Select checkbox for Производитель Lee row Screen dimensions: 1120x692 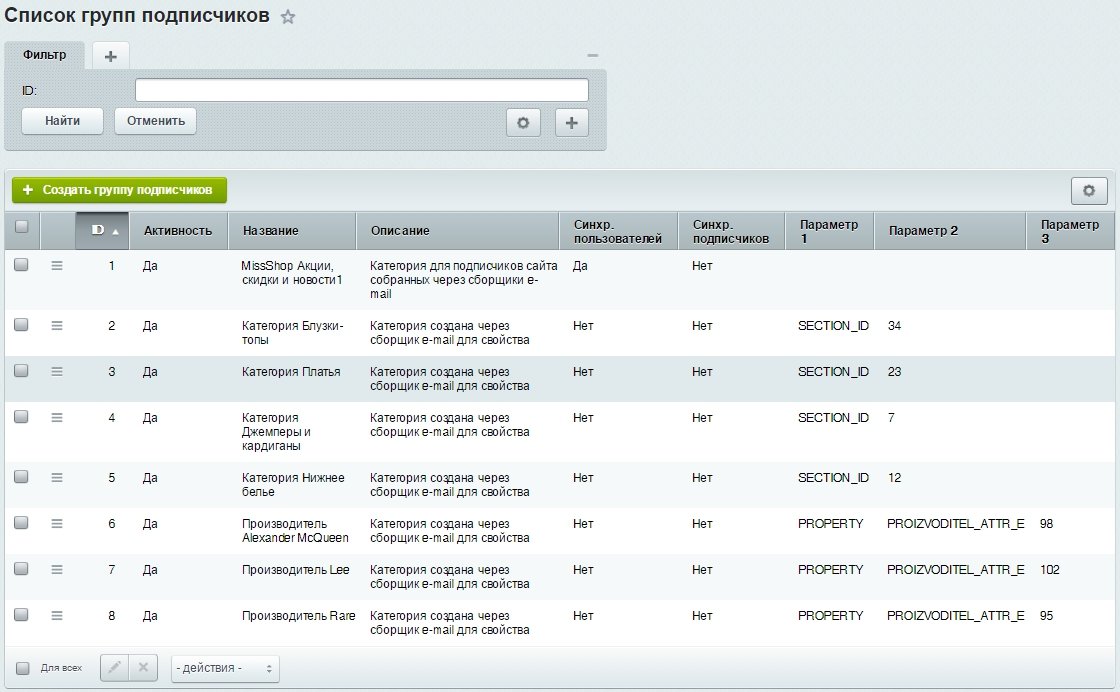21,568
